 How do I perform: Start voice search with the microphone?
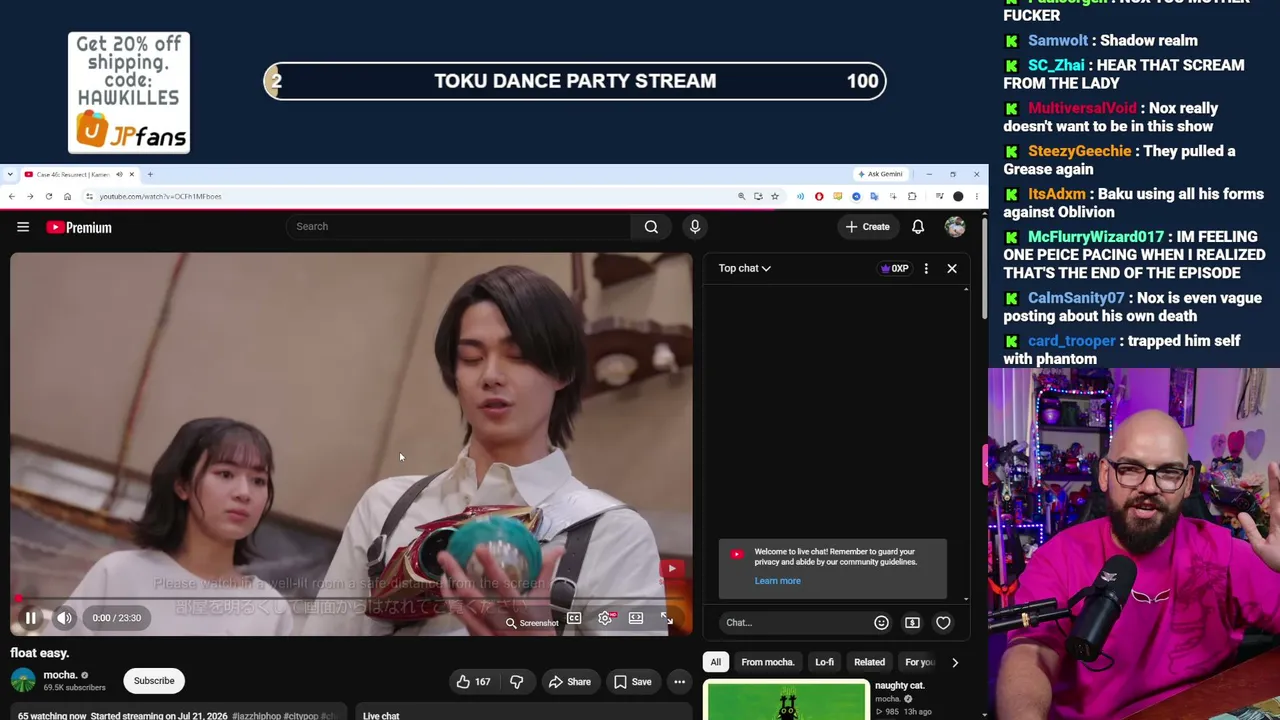(x=695, y=227)
